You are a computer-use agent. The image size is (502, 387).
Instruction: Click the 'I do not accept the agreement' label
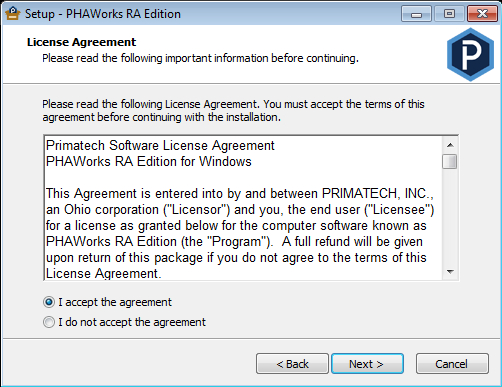point(132,322)
